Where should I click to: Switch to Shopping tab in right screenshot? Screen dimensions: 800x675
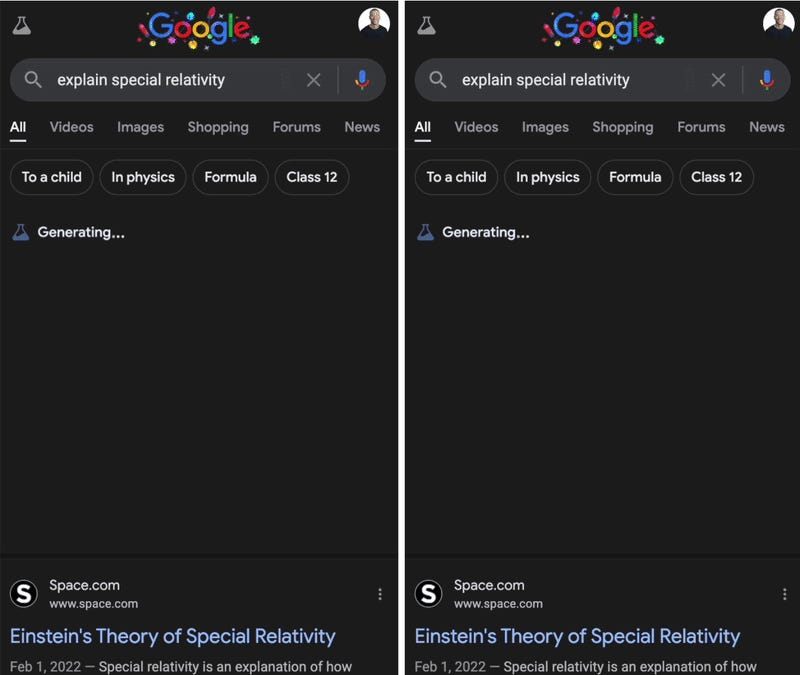(x=622, y=127)
